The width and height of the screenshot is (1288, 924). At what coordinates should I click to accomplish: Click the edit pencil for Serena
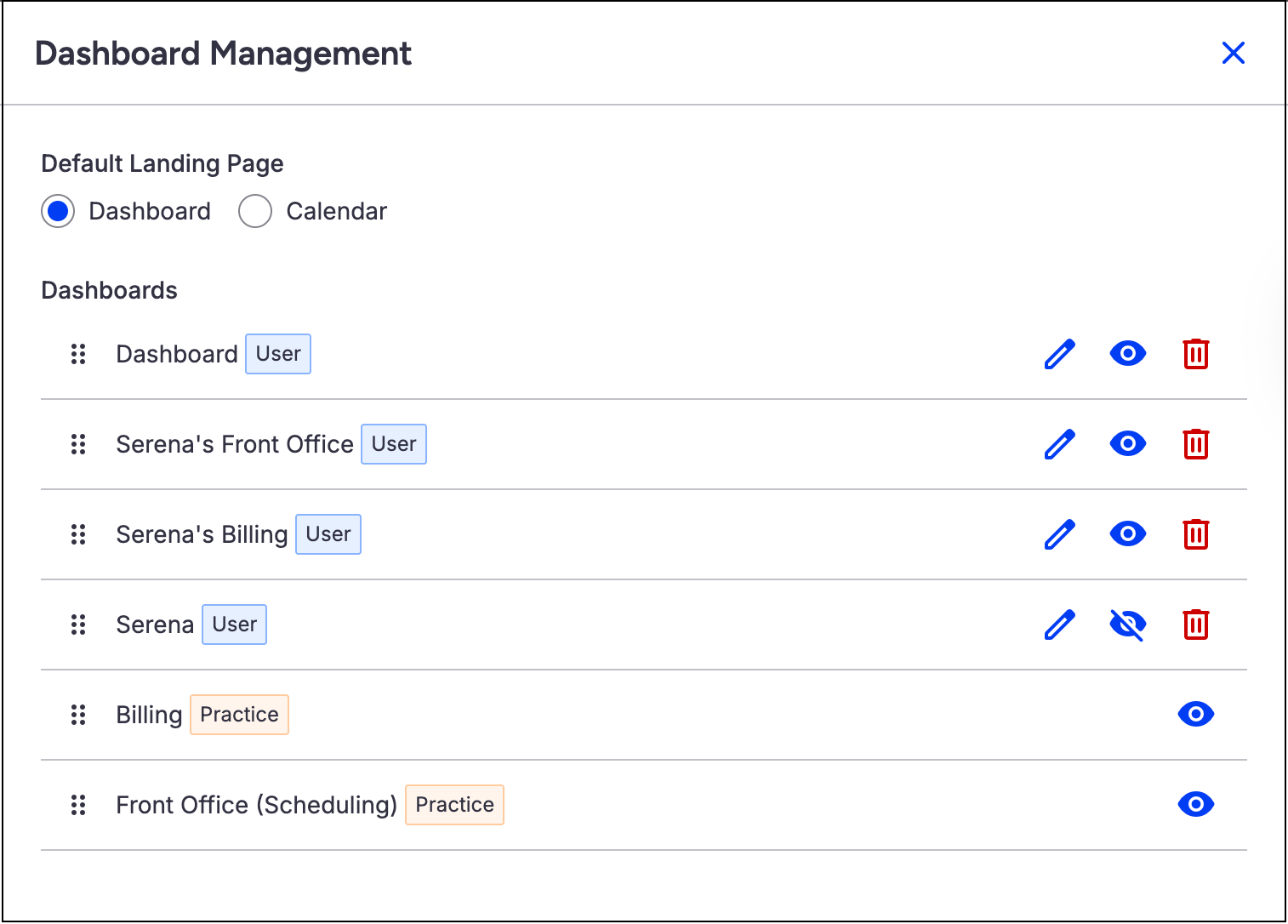[1059, 625]
